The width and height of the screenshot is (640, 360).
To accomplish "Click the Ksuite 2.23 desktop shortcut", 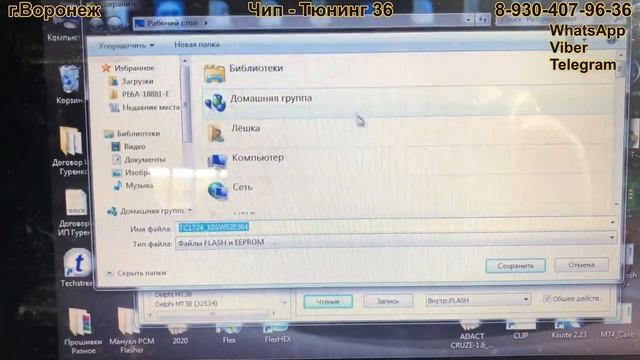I will pyautogui.click(x=569, y=329).
